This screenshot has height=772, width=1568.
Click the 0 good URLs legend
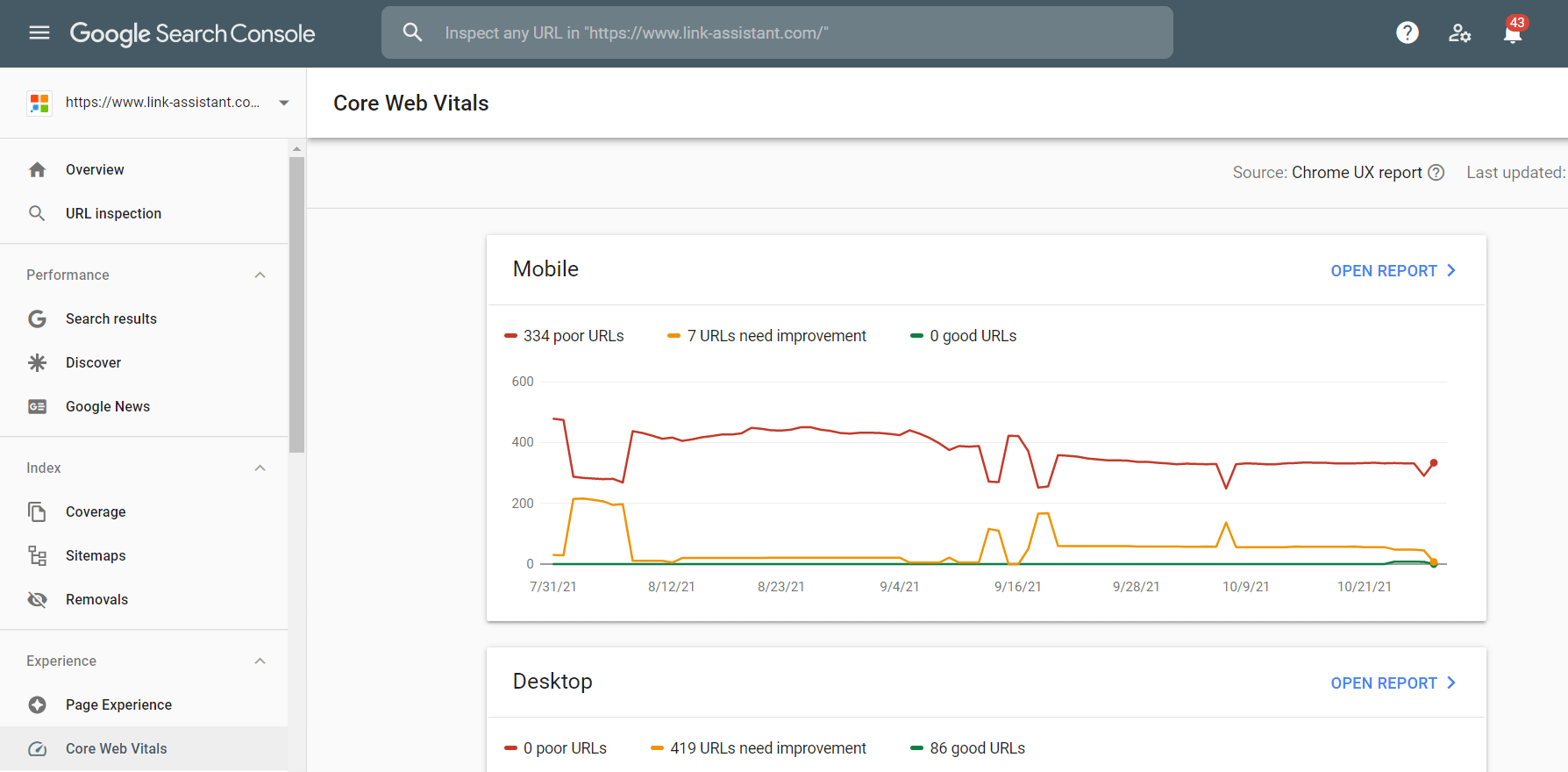pos(963,336)
